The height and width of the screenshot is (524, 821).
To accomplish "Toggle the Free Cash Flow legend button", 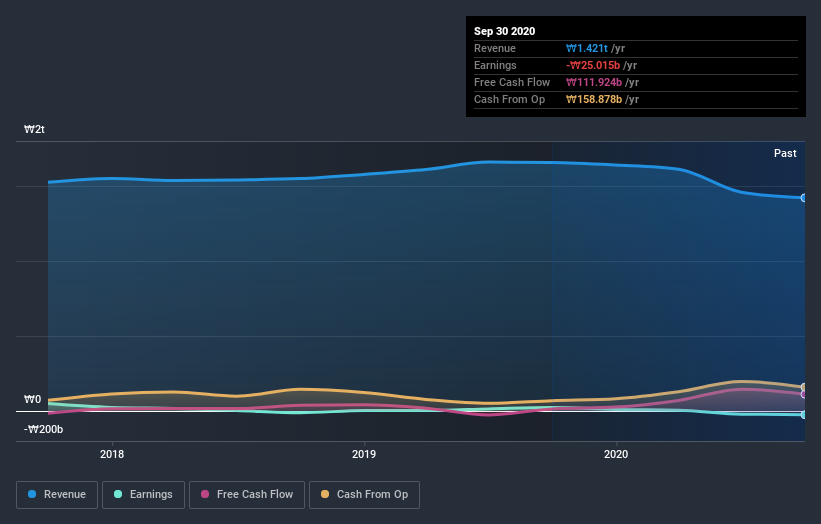I will [x=247, y=495].
